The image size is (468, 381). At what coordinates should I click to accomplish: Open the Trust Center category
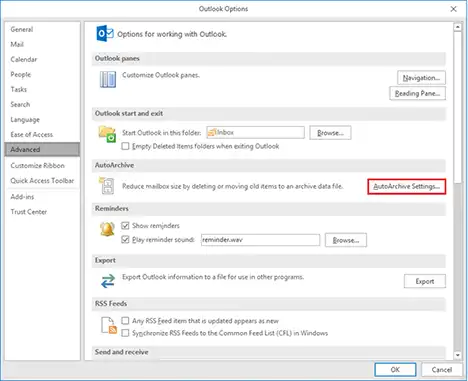click(42, 212)
